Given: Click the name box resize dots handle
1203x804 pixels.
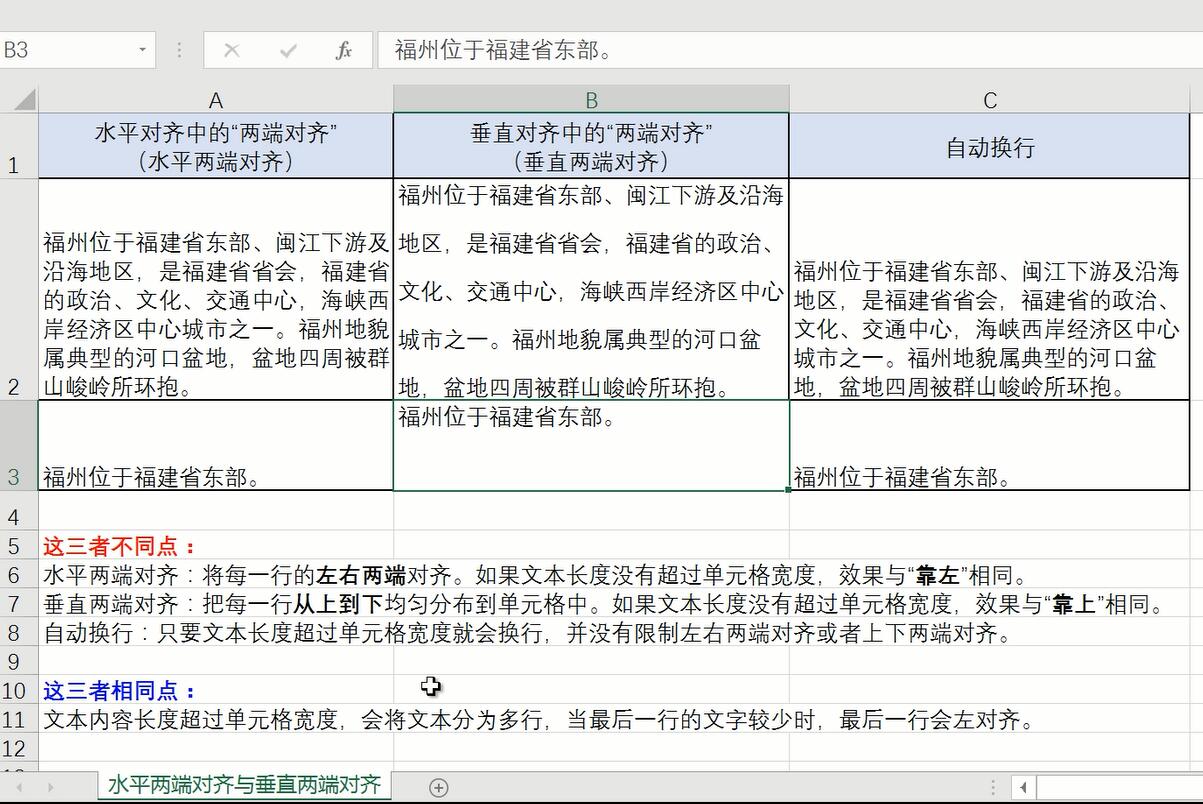Looking at the screenshot, I should [180, 50].
